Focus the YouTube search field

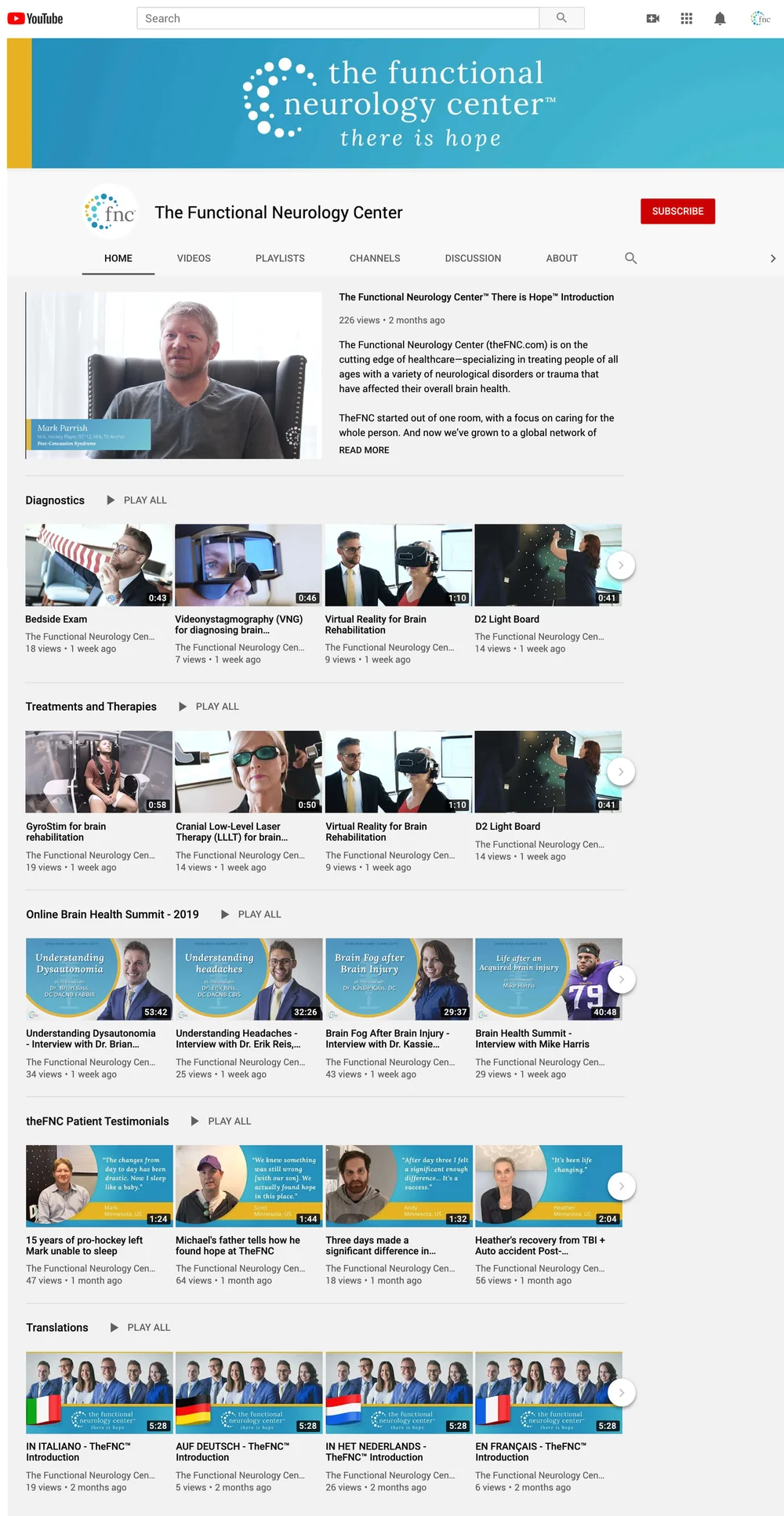coord(338,18)
